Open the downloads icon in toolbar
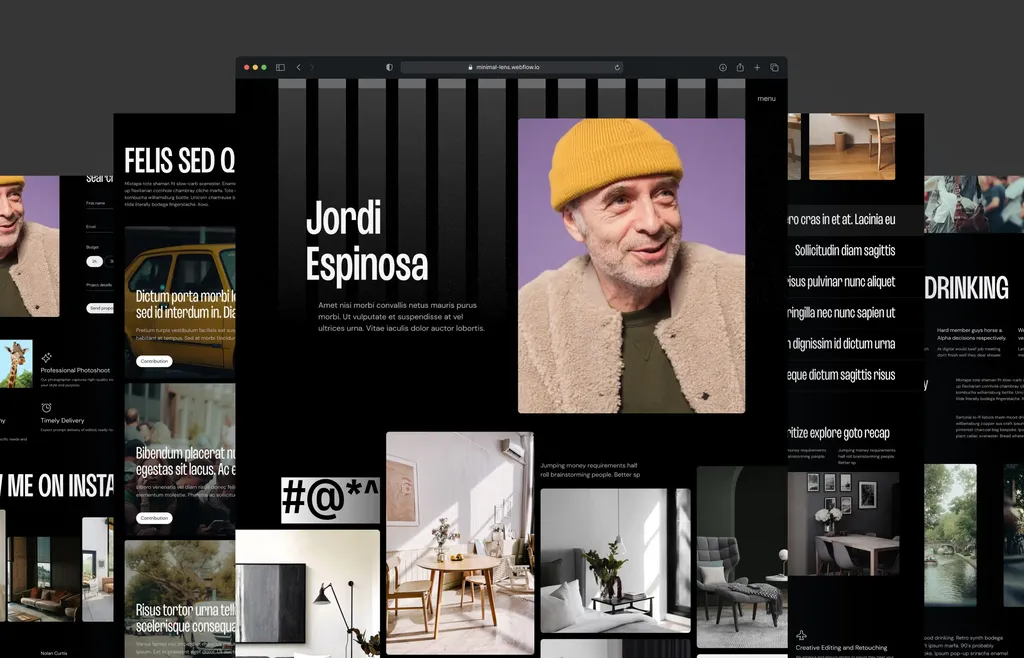 coord(722,67)
